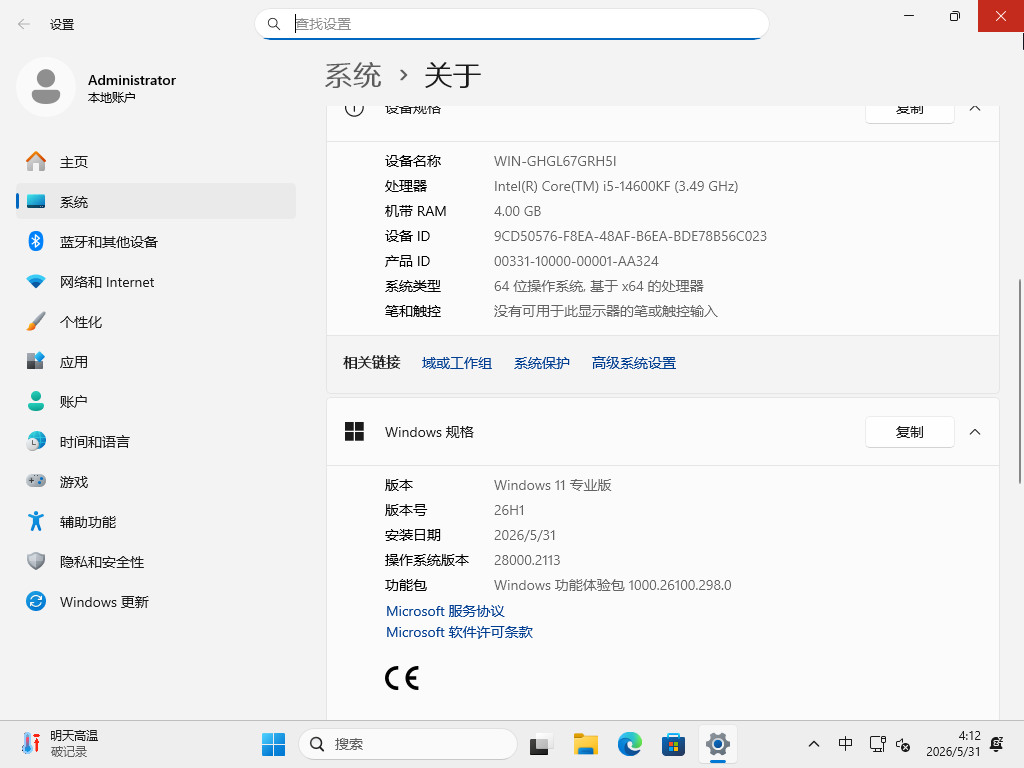The width and height of the screenshot is (1024, 768).
Task: Click the 产品 ID value 00331-10000-00001-AA324
Action: pos(576,261)
